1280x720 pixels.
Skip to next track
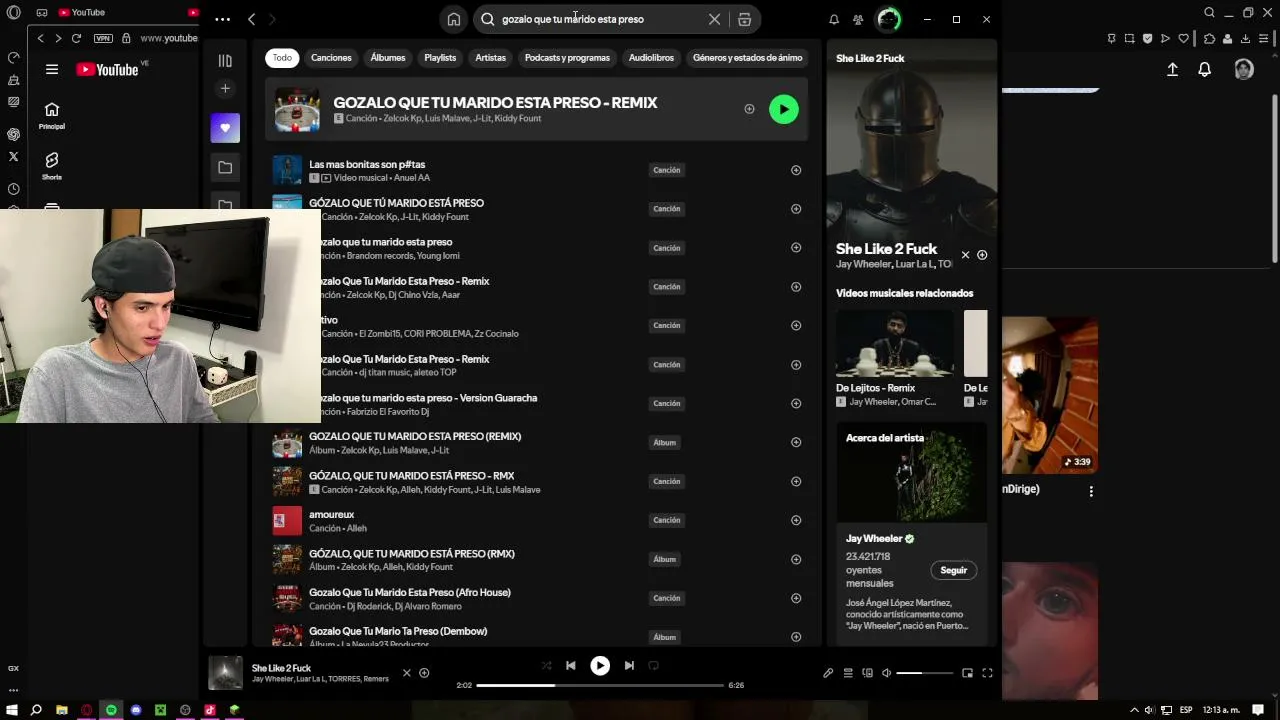(629, 665)
